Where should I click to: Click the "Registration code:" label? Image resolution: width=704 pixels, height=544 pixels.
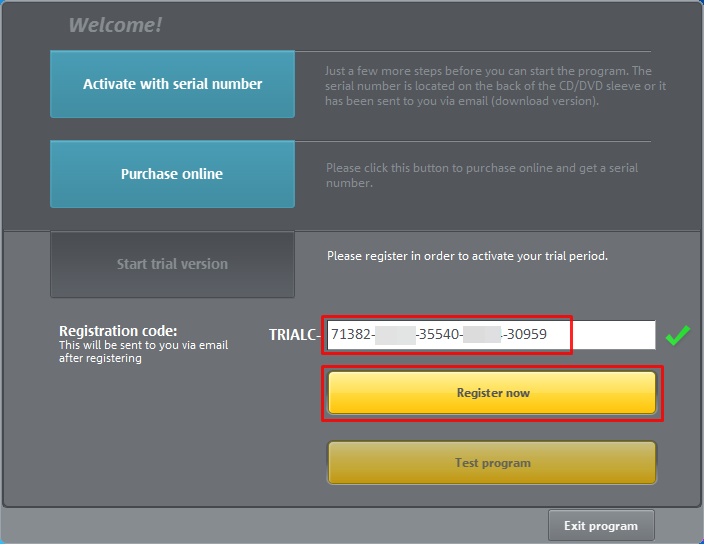coord(118,331)
